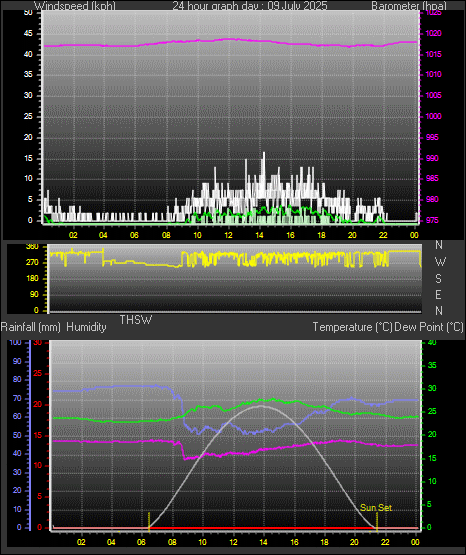
Task: Click the W compass direction label
Action: pos(440,262)
